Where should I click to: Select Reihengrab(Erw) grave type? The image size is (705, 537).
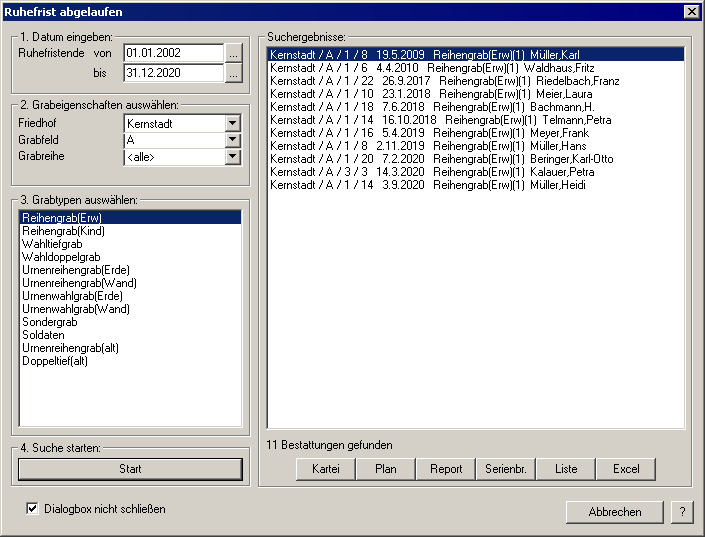[x=130, y=218]
